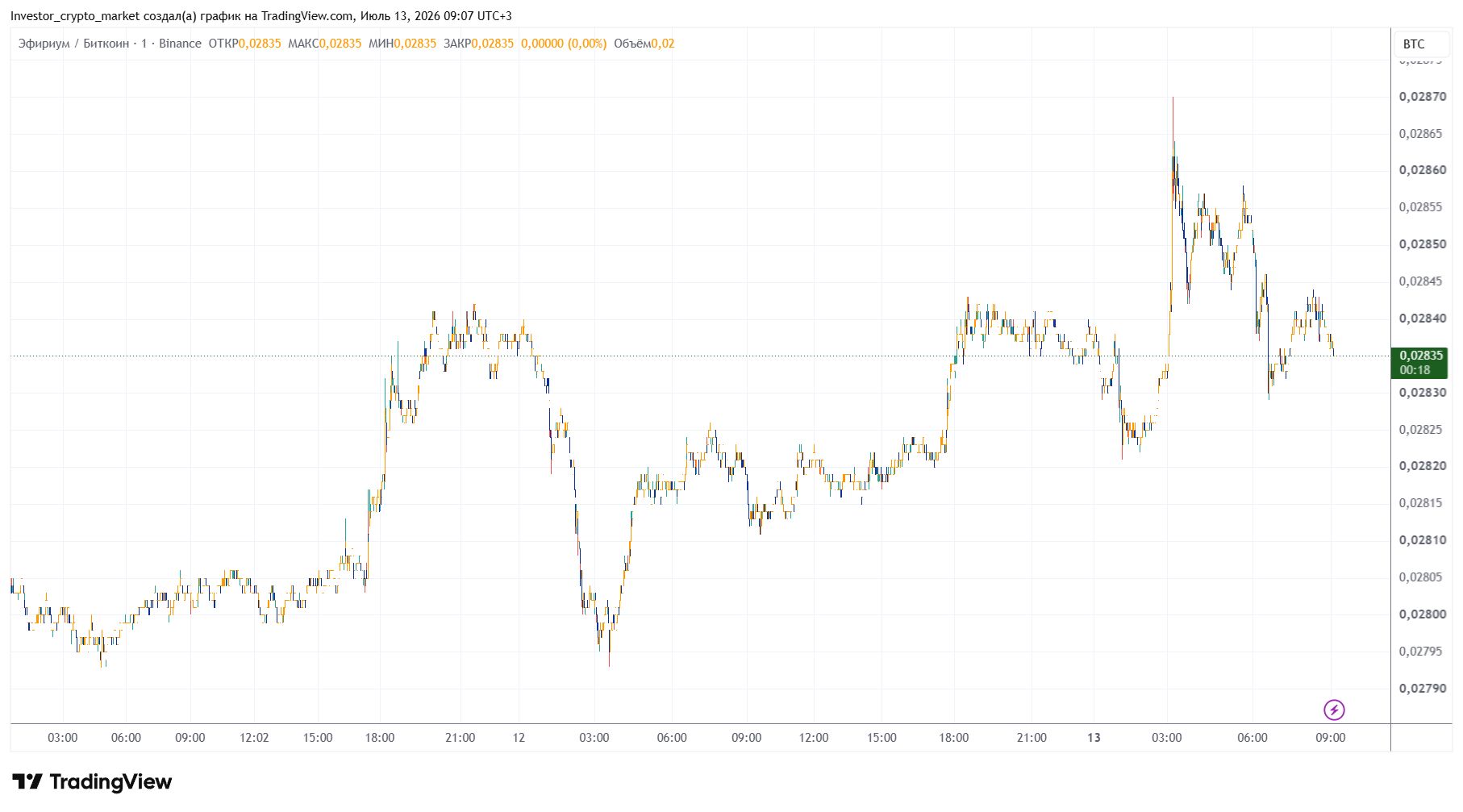Image resolution: width=1463 pixels, height=812 pixels.
Task: Click the 0,02815 price axis label
Action: [1423, 503]
